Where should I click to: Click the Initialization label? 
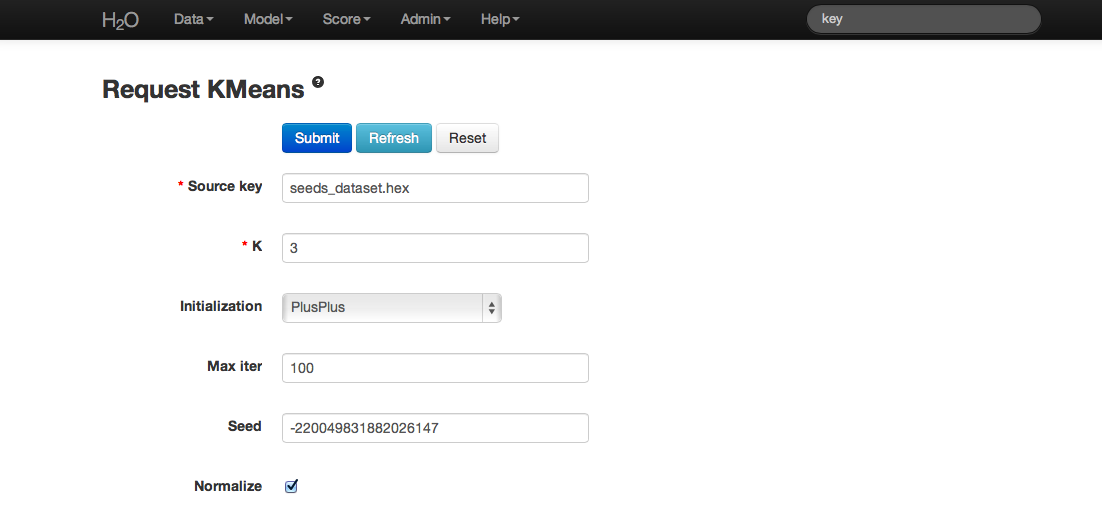pos(221,306)
